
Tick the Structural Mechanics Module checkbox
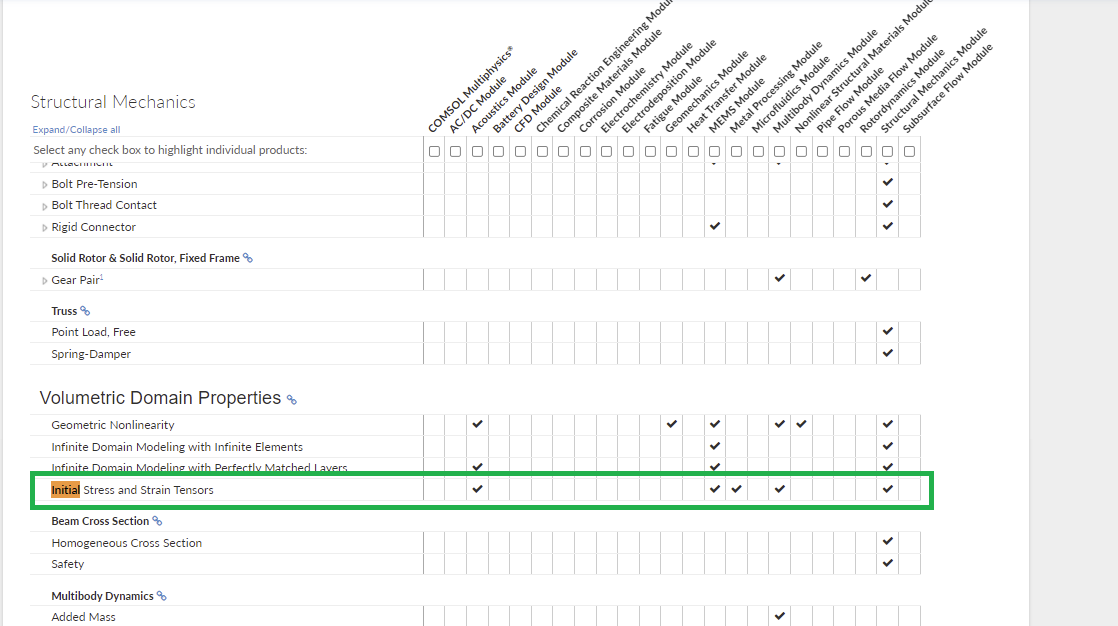coord(887,151)
